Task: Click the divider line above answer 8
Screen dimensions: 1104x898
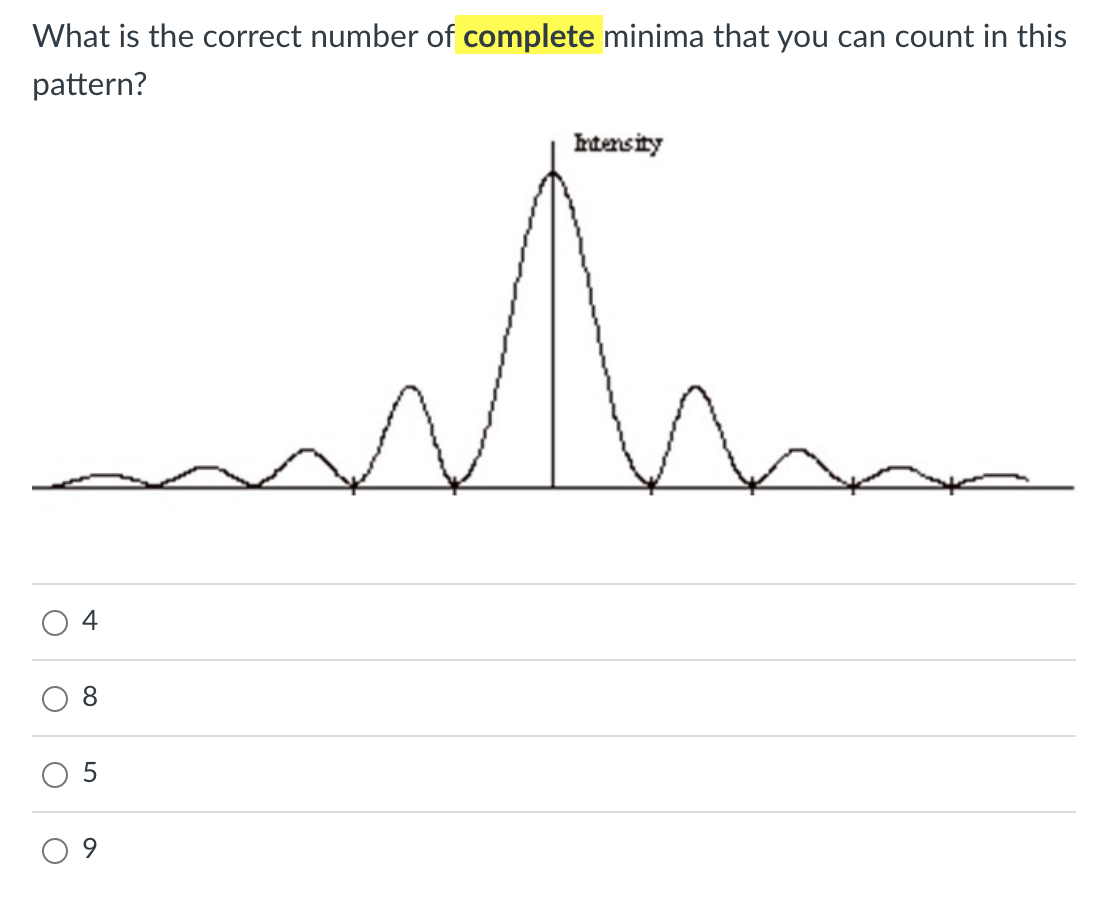Action: [552, 660]
